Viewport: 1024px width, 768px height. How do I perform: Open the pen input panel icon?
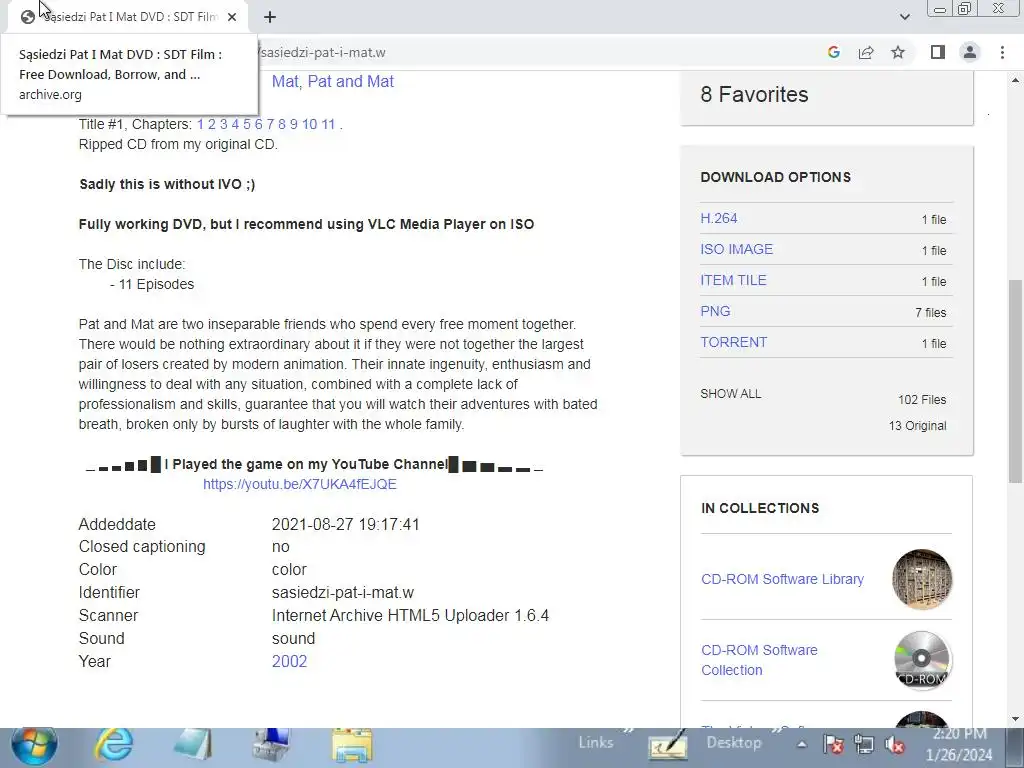pyautogui.click(x=667, y=744)
